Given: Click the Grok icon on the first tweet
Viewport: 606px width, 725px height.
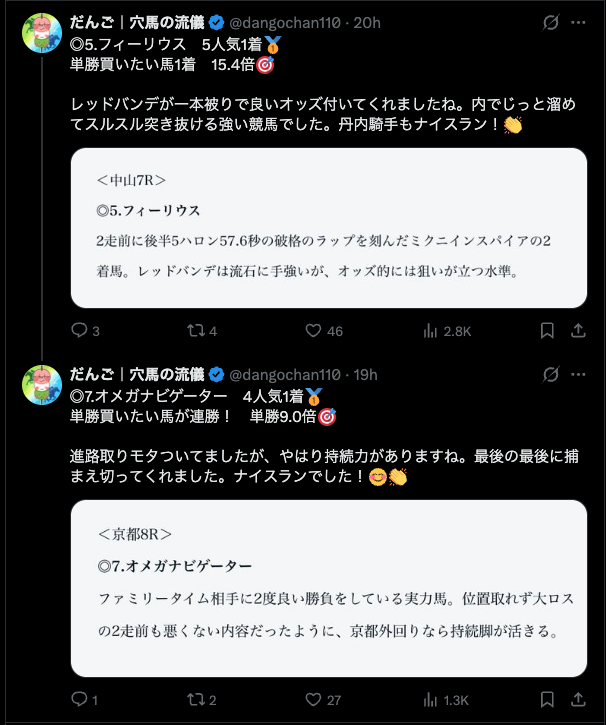Looking at the screenshot, I should (549, 23).
